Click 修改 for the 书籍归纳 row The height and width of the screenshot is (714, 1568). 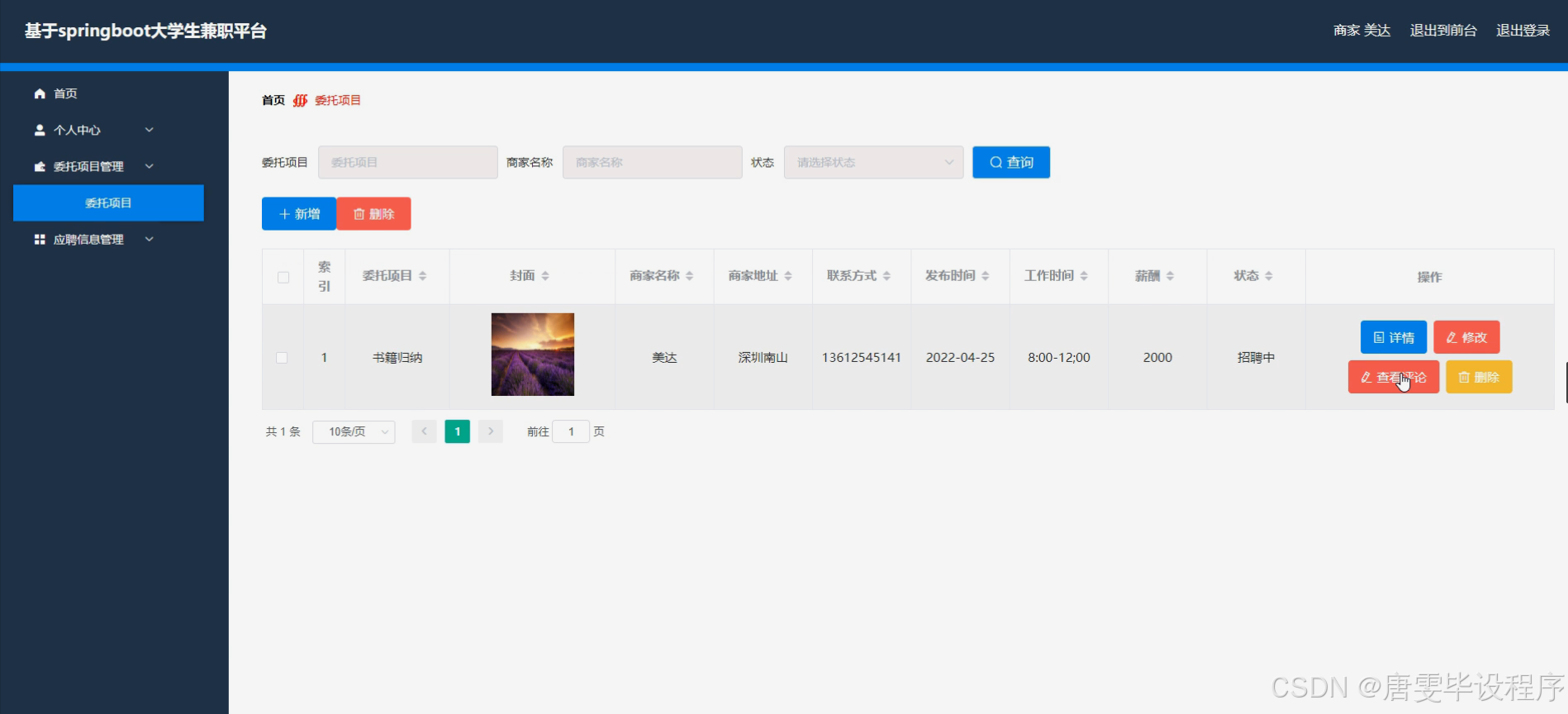click(x=1466, y=337)
